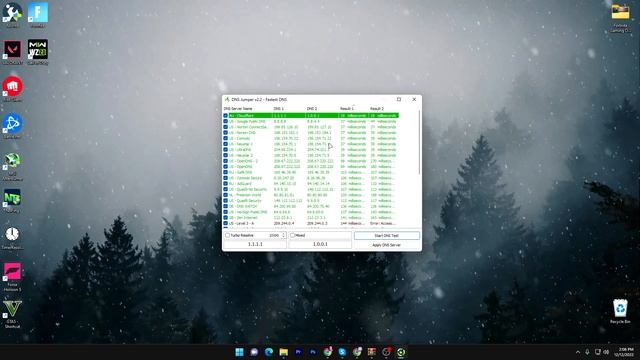
Task: Open network and volume quick settings
Action: pyautogui.click(x=602, y=352)
